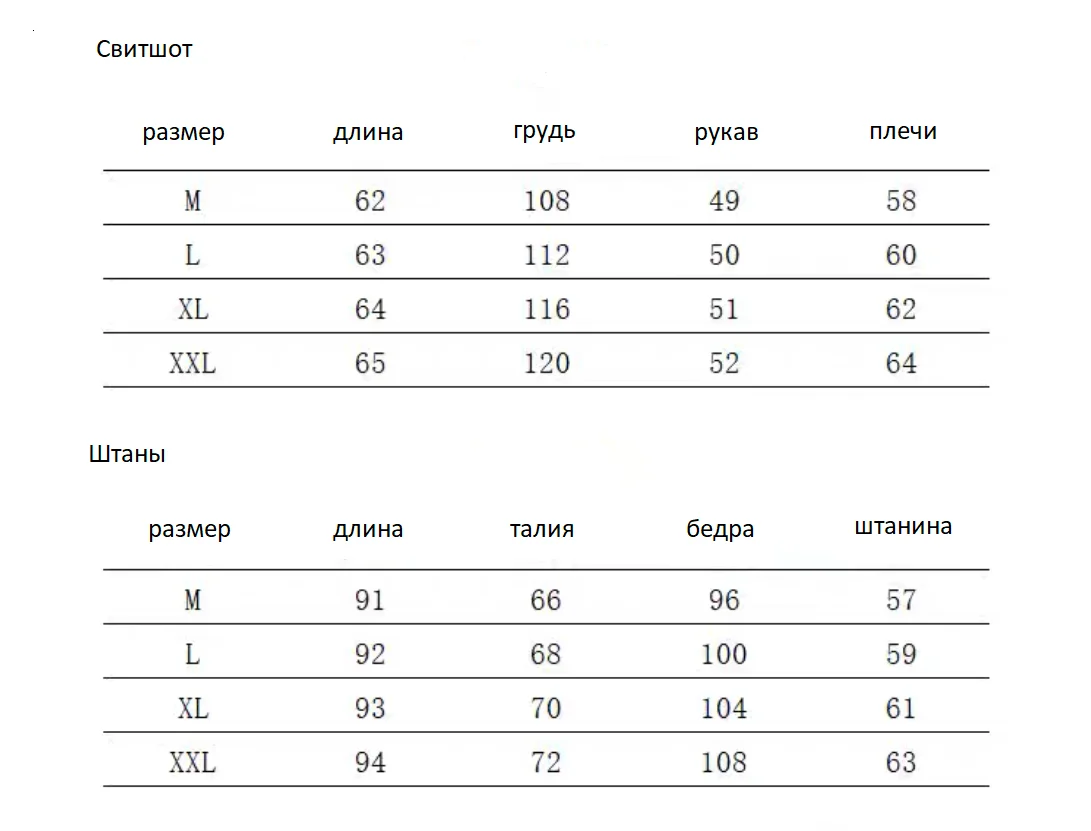The height and width of the screenshot is (831, 1091).
Task: Select the штанина column header
Action: coord(903,526)
